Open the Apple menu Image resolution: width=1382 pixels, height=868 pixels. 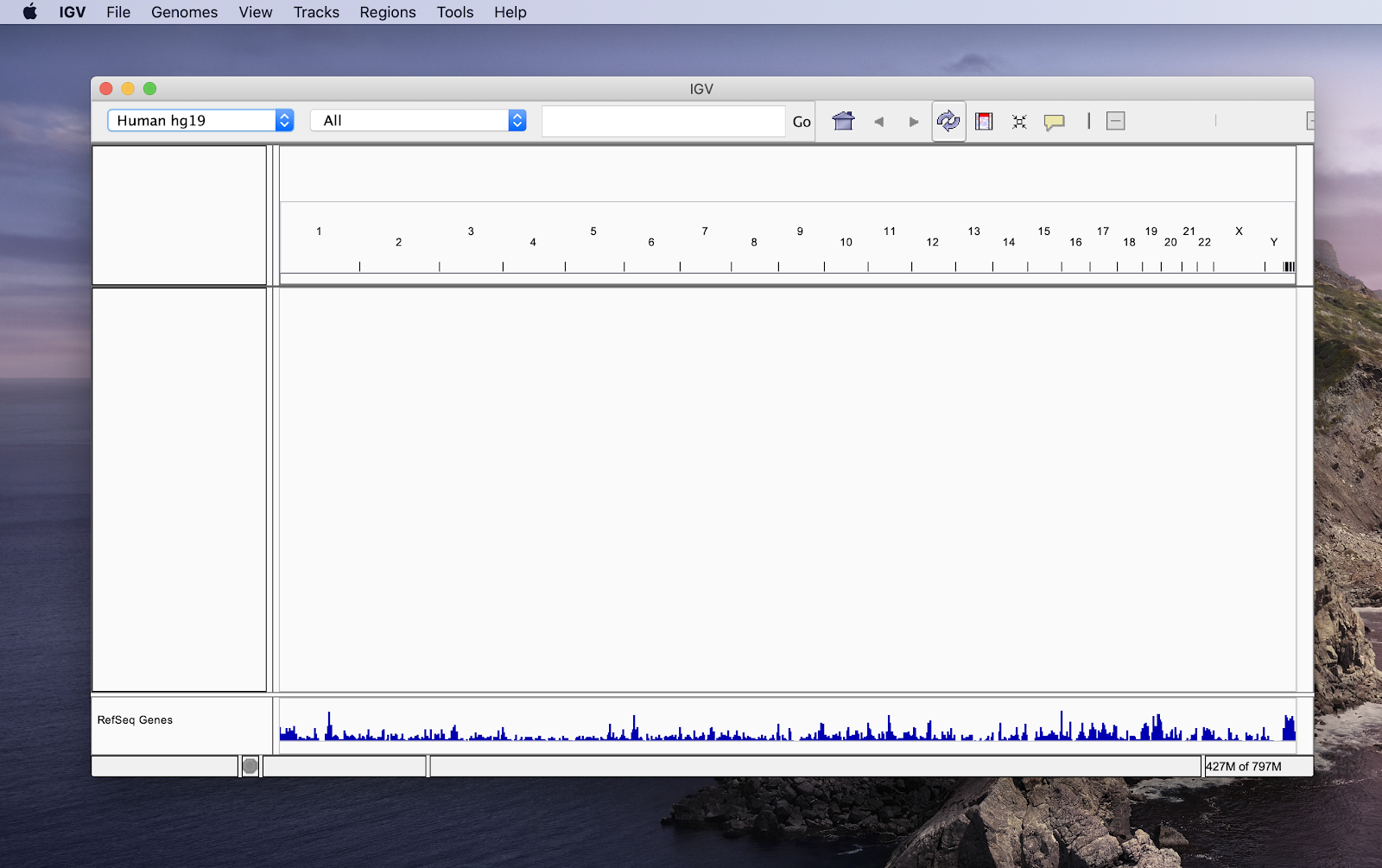pos(29,12)
